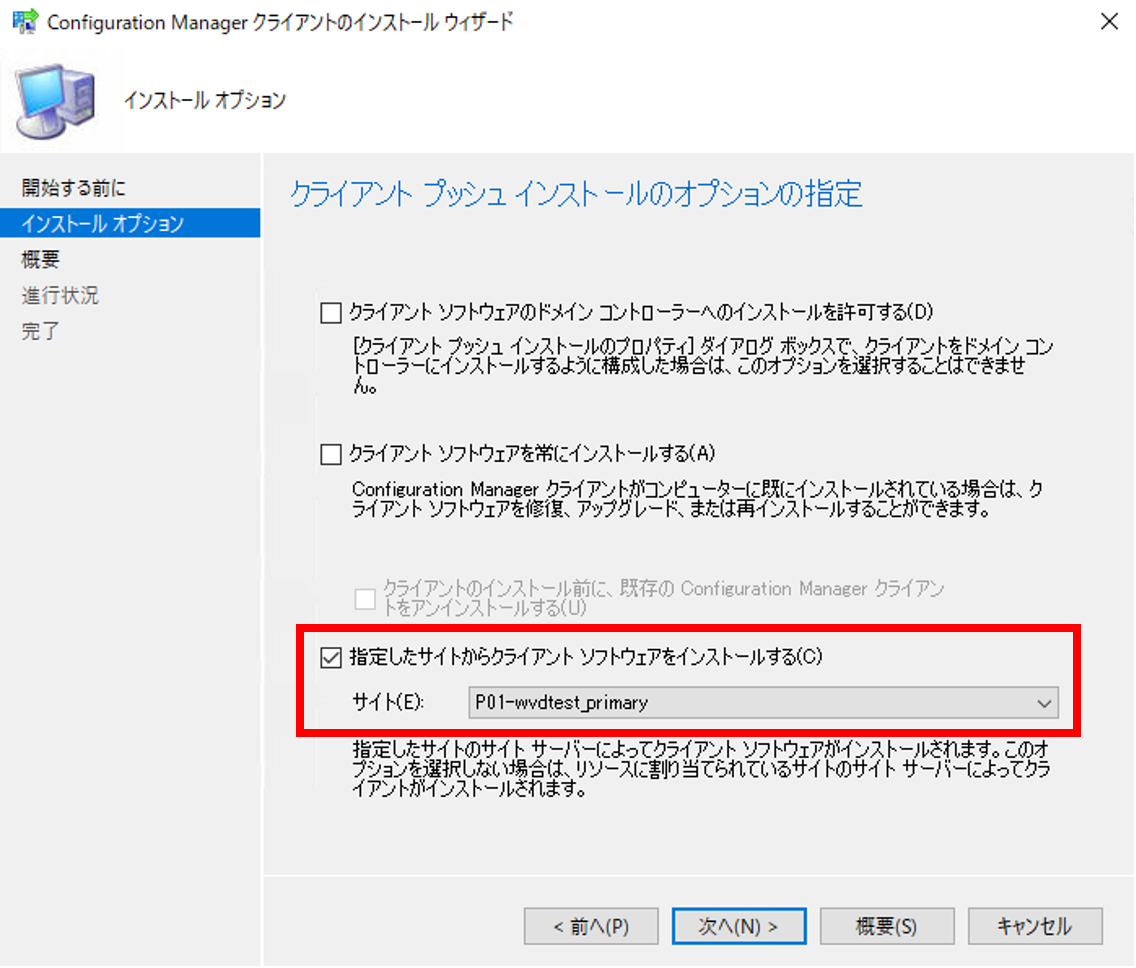The height and width of the screenshot is (968, 1136).
Task: Click the window title Configuration Manager クライアントのインストール ウィザード
Action: (280, 22)
